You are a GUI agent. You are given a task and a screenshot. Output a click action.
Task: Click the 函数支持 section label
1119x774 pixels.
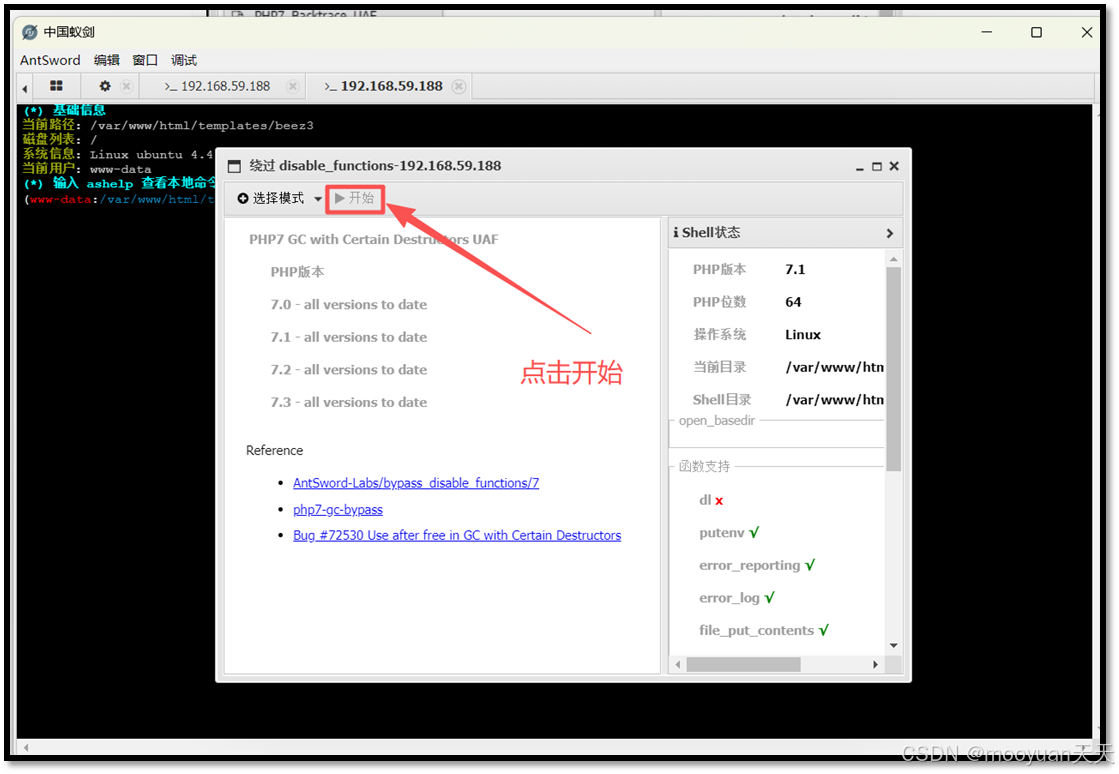pyautogui.click(x=704, y=467)
